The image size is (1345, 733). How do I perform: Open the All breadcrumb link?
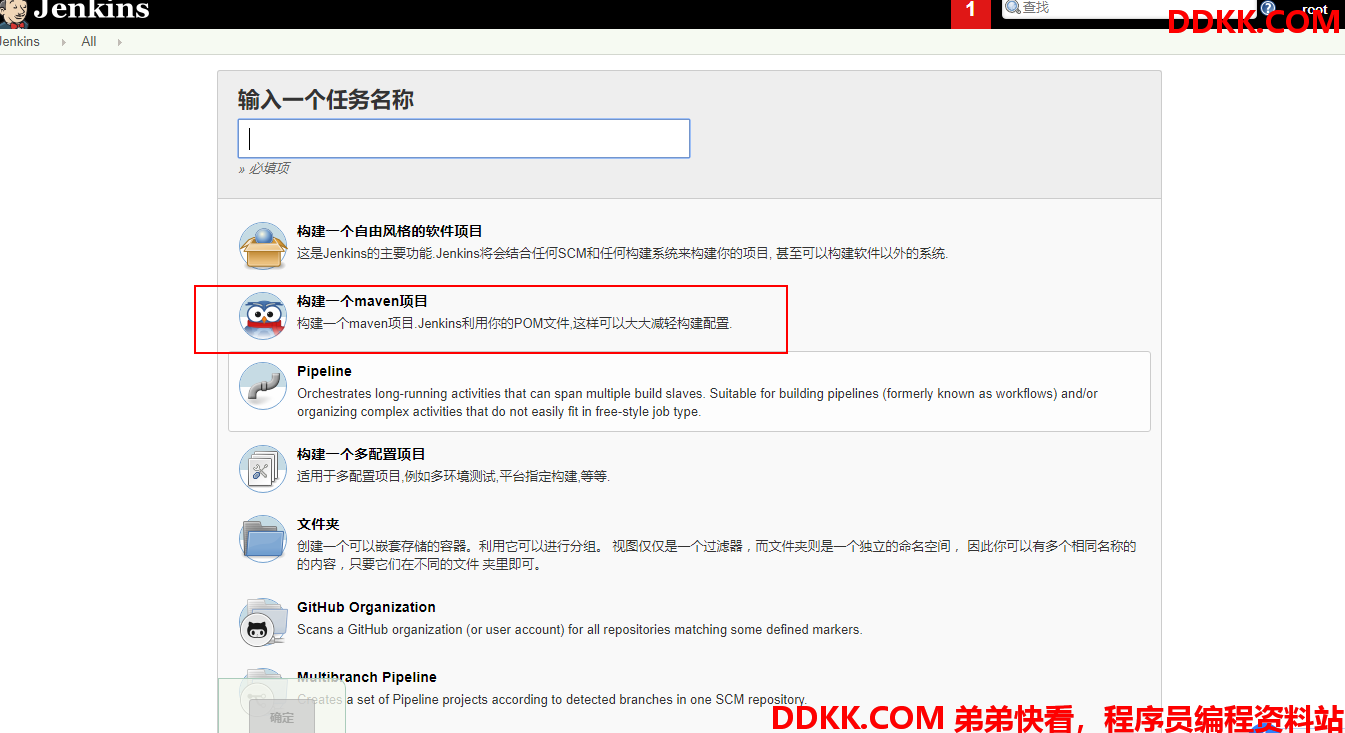coord(89,42)
